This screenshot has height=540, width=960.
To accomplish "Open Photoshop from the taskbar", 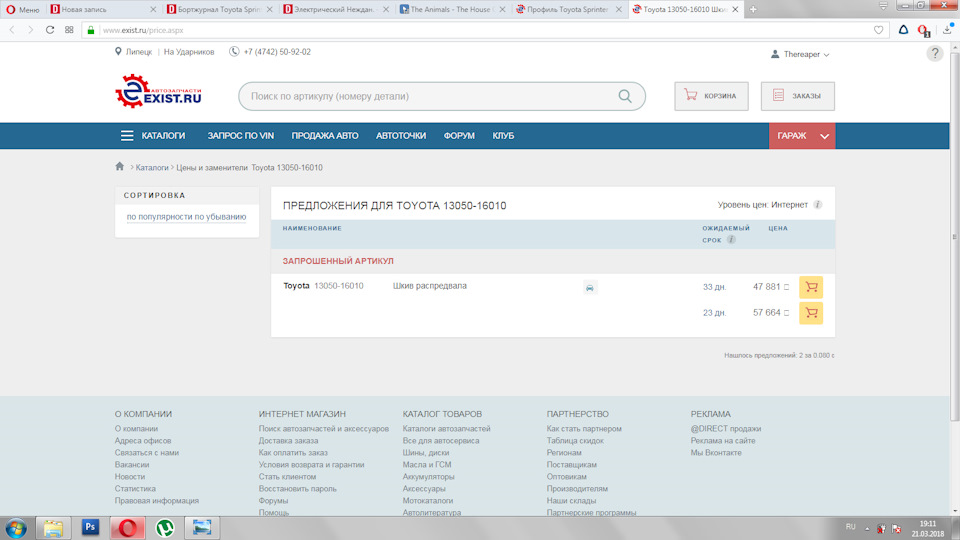I will point(90,527).
